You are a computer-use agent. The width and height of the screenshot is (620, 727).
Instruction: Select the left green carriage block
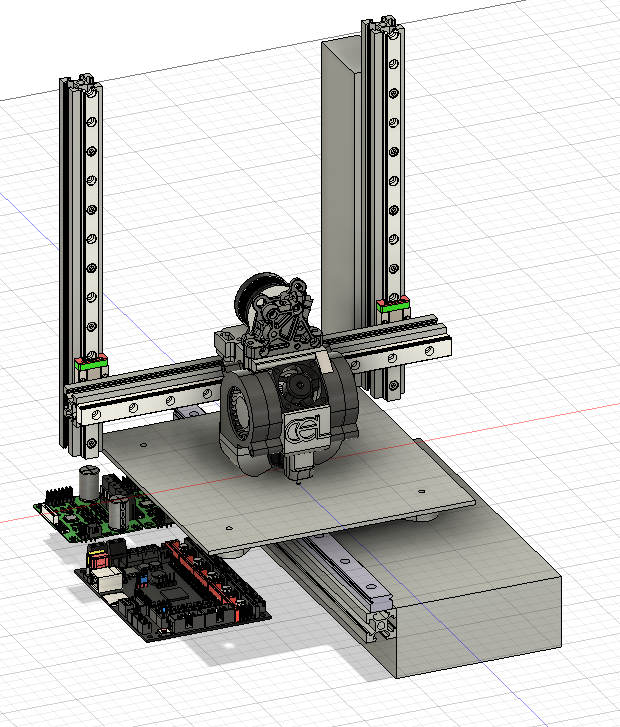[x=92, y=363]
